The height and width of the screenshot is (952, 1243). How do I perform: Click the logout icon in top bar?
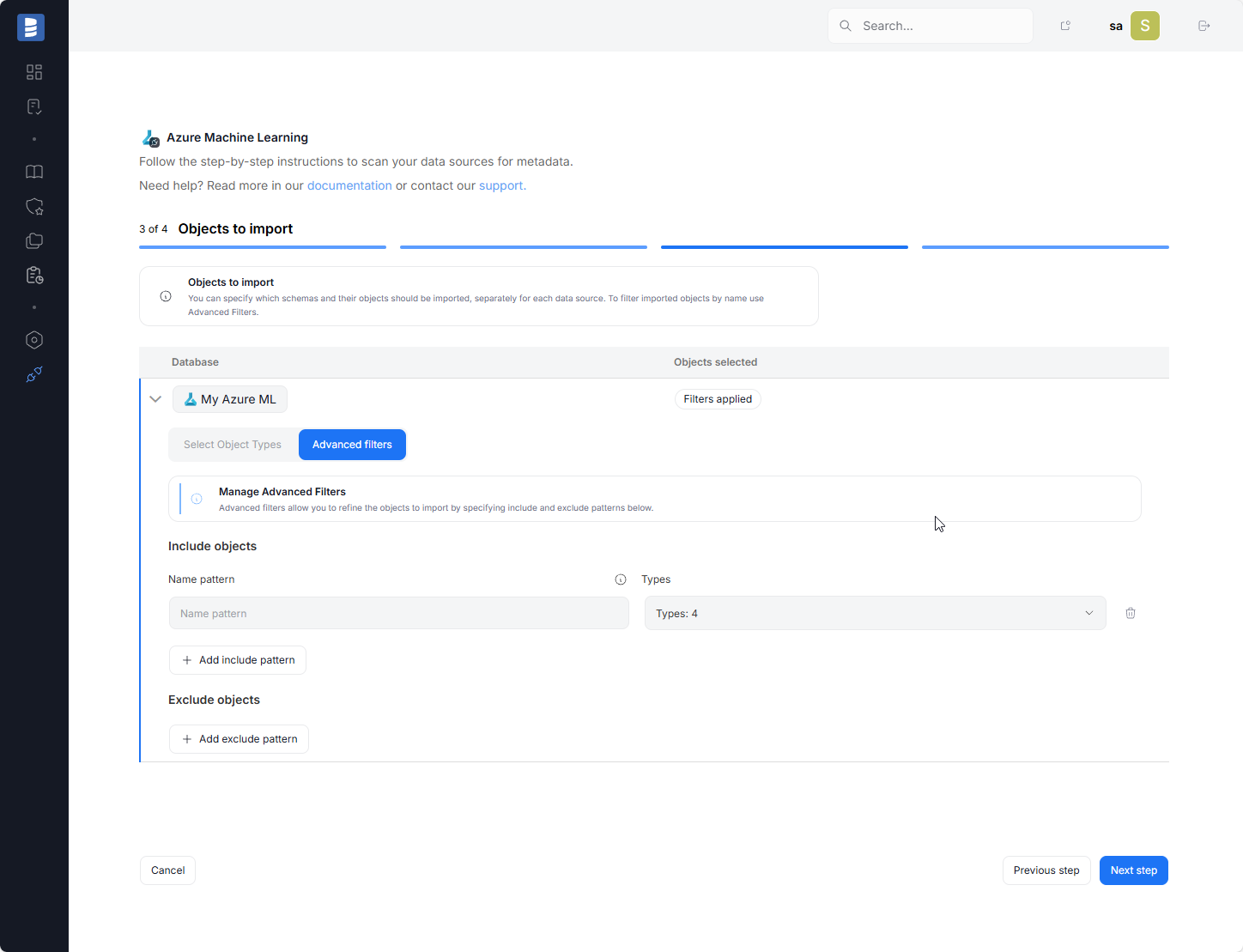tap(1204, 26)
